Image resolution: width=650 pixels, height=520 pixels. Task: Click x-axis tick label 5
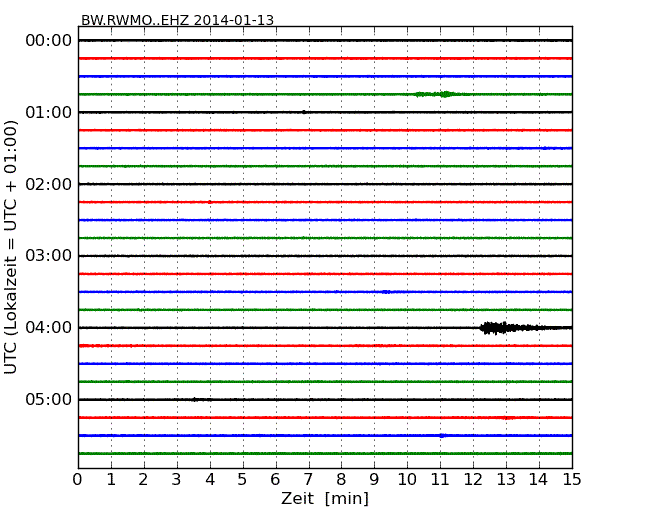pos(242,480)
